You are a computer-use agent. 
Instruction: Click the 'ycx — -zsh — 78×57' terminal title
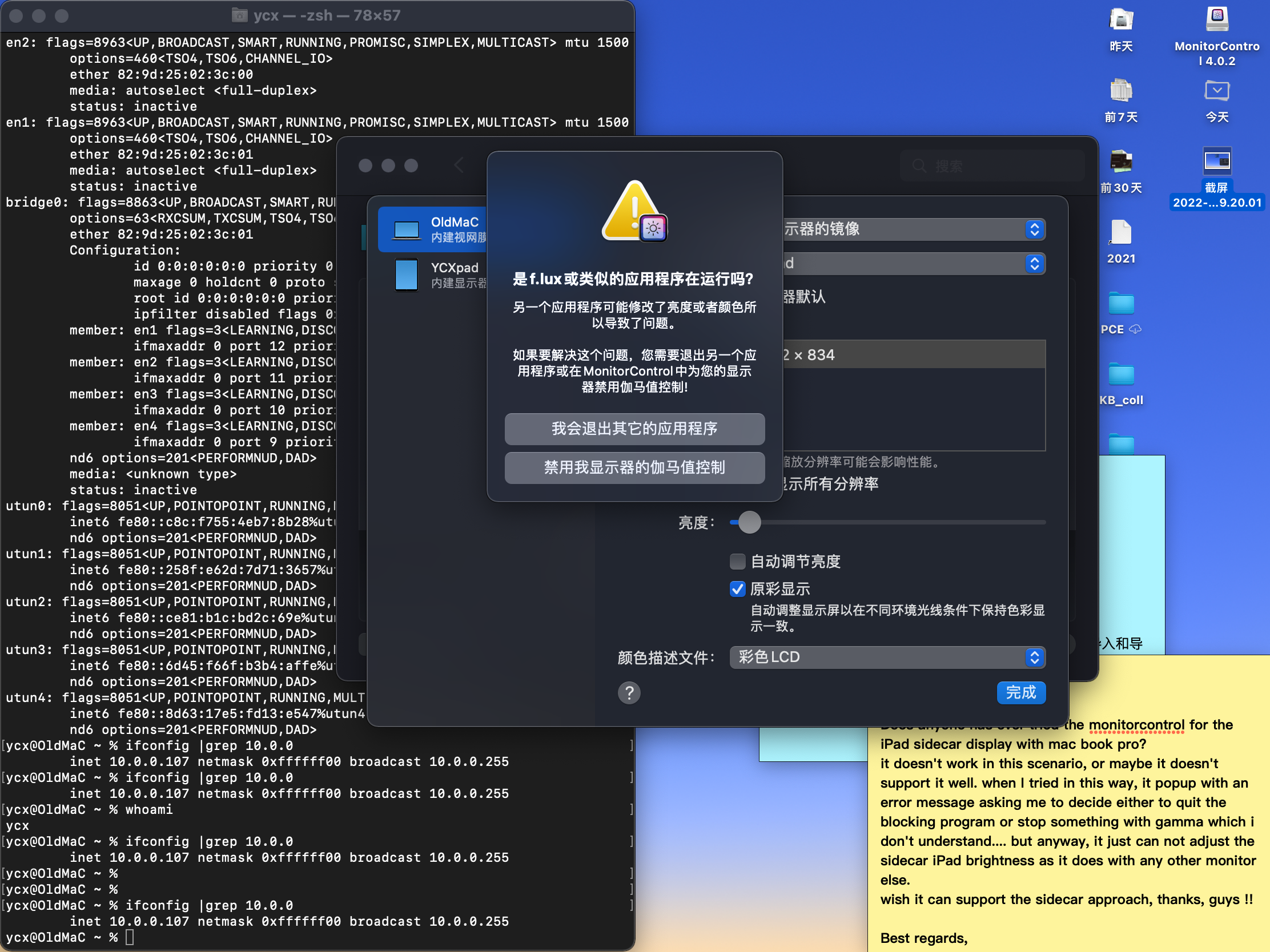pyautogui.click(x=327, y=15)
